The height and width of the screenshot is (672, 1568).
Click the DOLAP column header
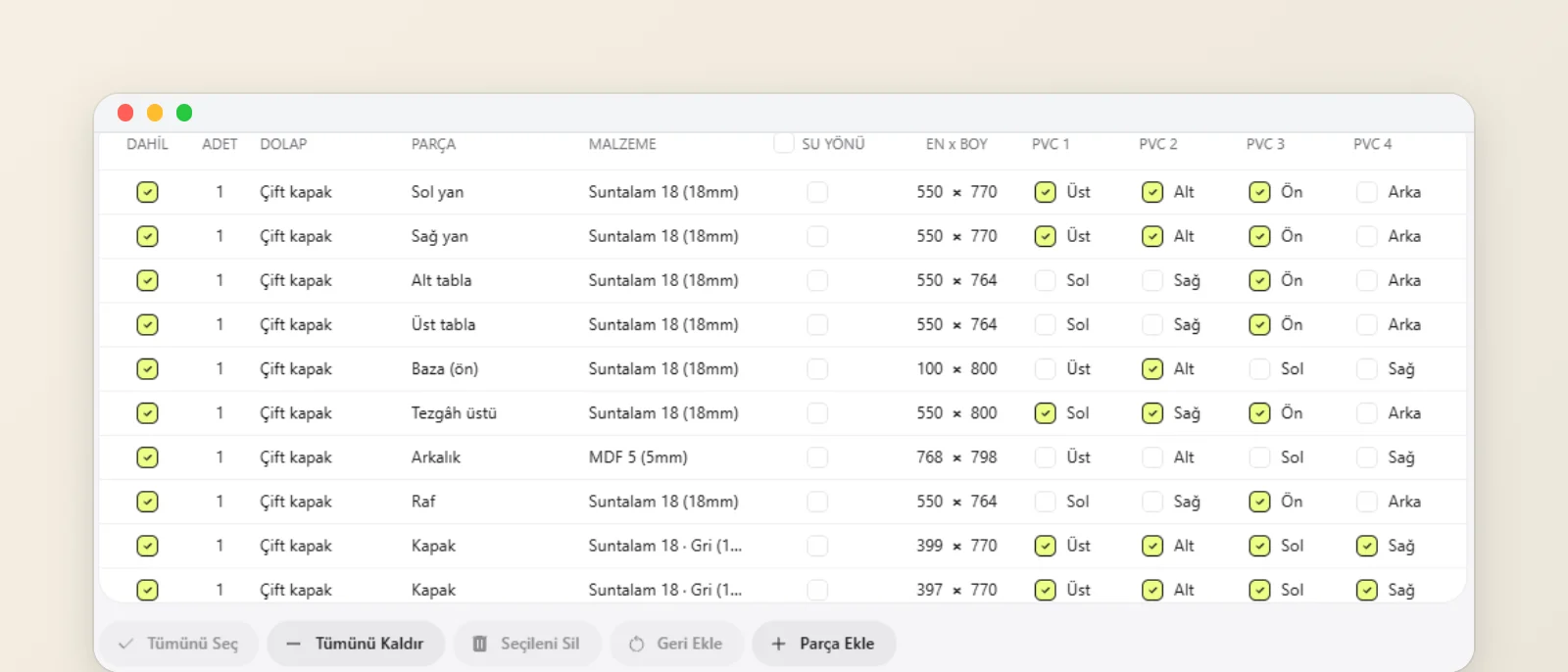pyautogui.click(x=283, y=144)
